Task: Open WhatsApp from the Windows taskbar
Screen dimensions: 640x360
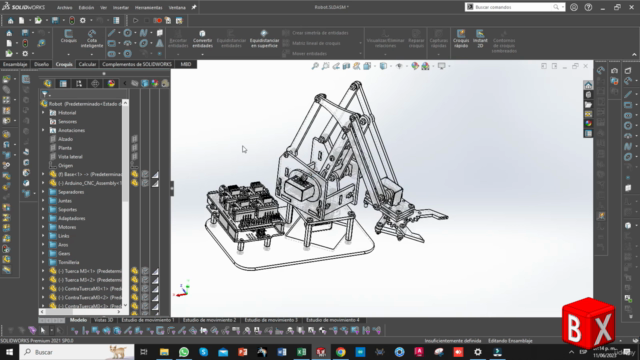Action: [184, 352]
